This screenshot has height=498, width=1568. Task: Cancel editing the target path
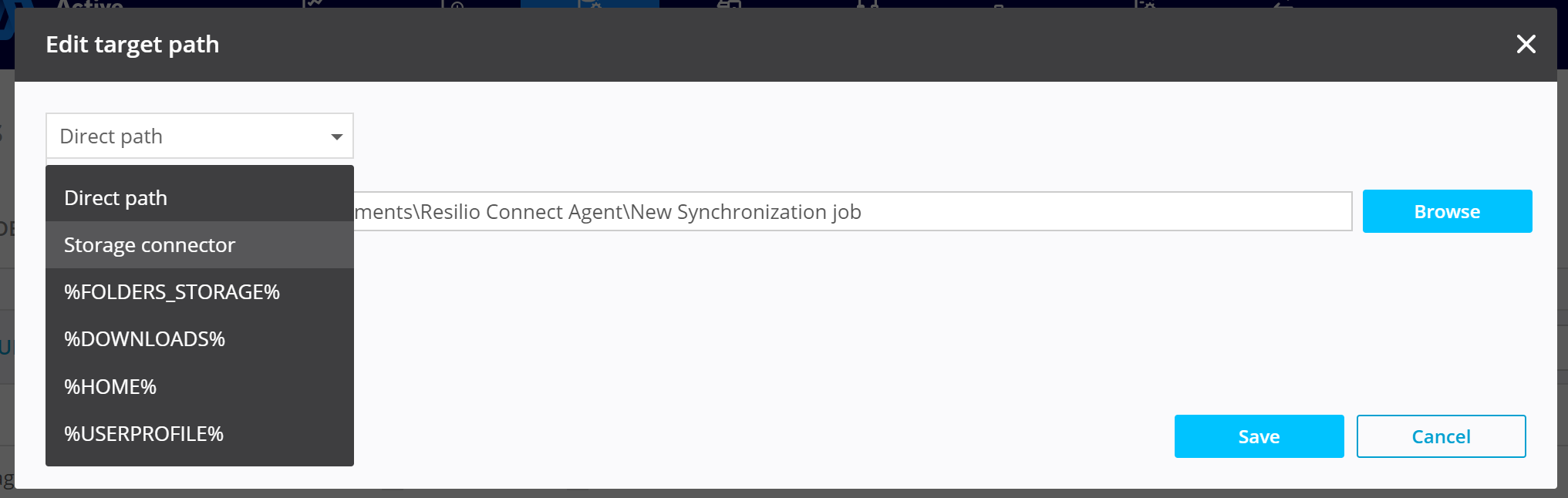(1441, 436)
